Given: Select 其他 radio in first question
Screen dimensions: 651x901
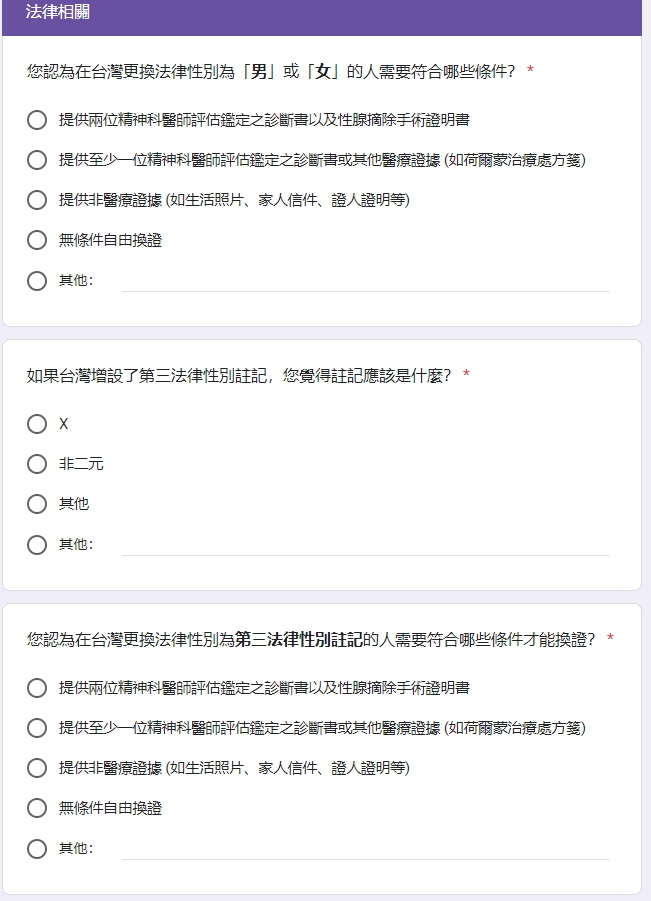Looking at the screenshot, I should click(37, 281).
